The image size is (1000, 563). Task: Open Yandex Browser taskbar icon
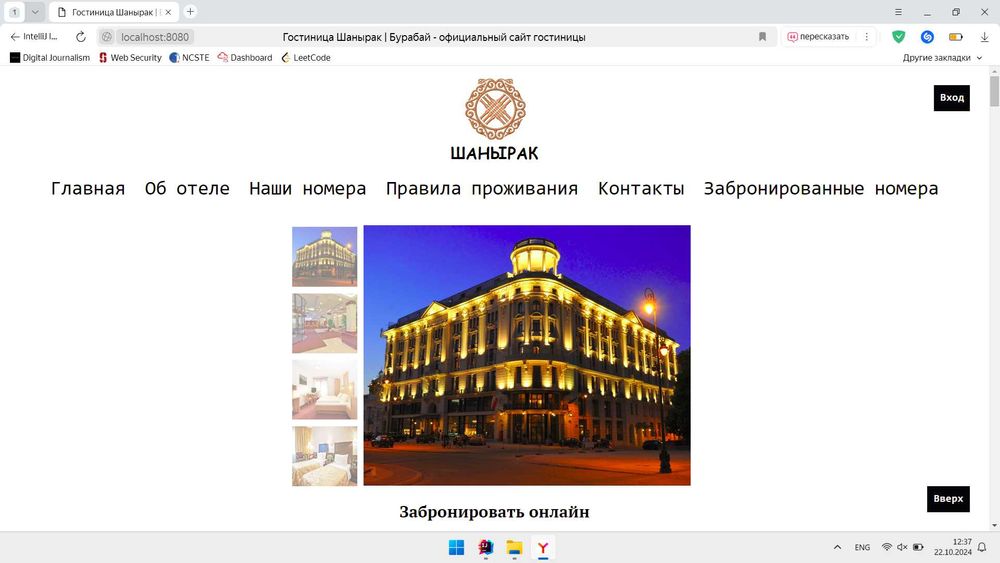click(x=543, y=548)
